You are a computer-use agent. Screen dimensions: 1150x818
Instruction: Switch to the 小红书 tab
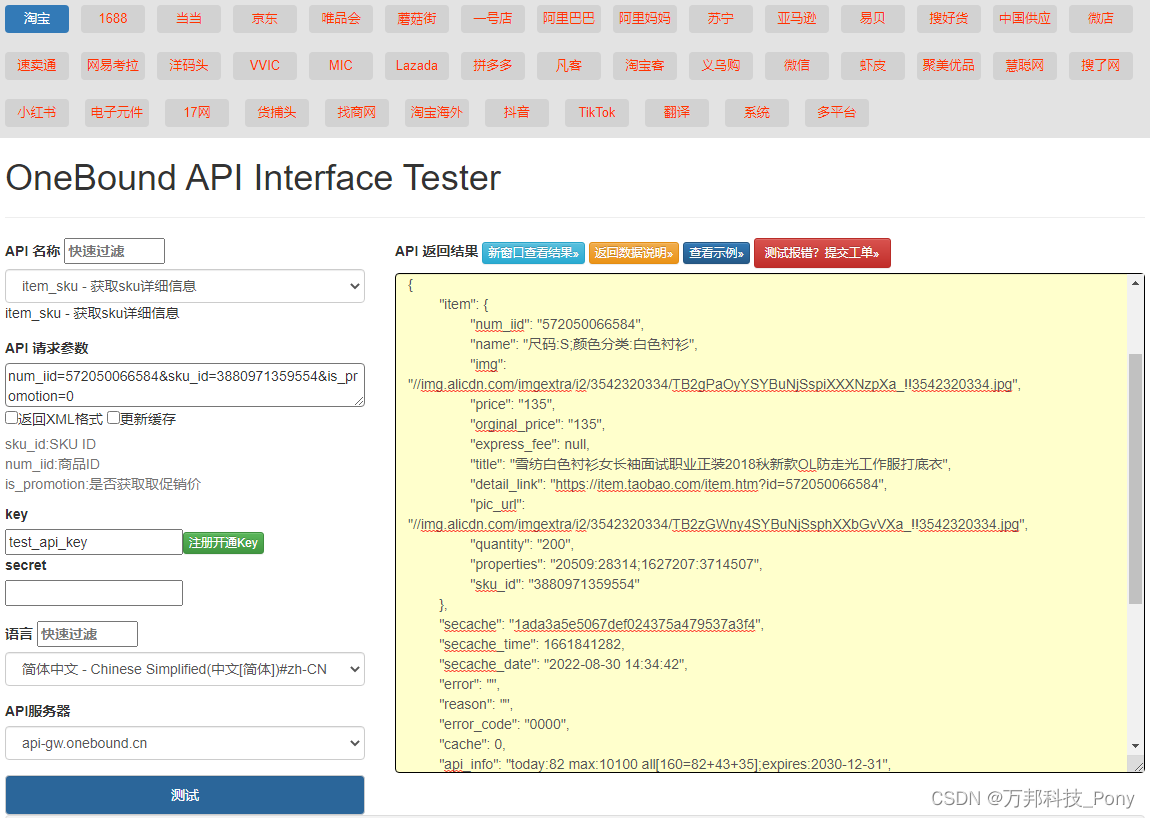(37, 112)
